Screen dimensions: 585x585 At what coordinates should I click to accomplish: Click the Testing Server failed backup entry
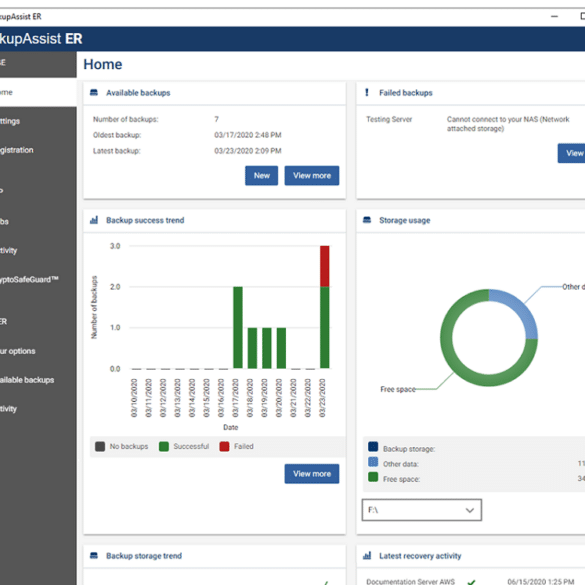[x=389, y=119]
